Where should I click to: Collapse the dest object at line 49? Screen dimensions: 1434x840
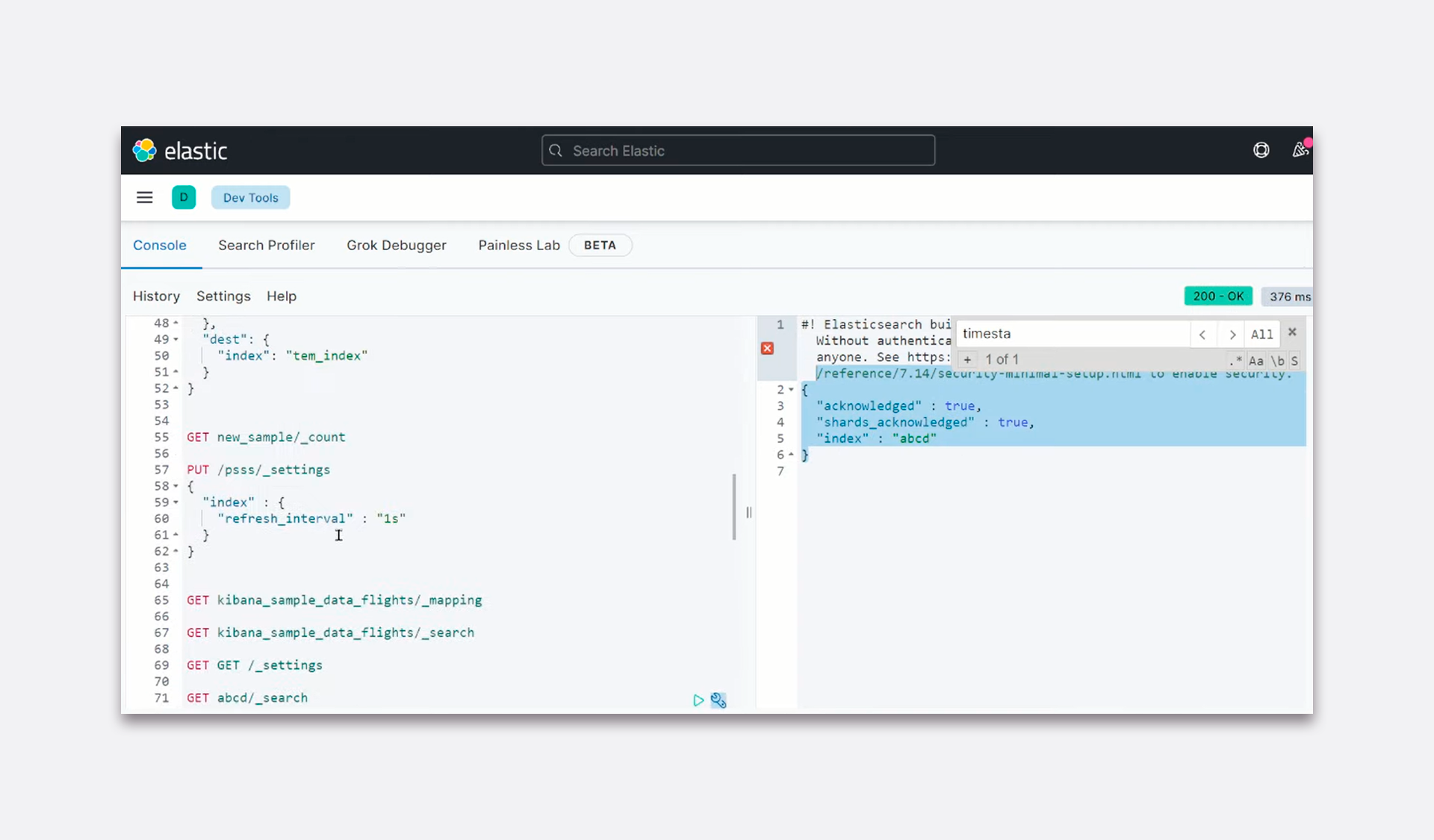coord(176,340)
